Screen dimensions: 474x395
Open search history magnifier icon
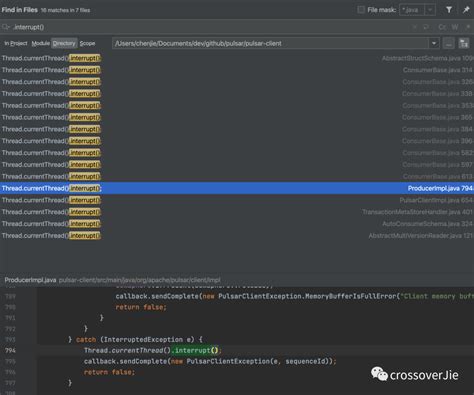pyautogui.click(x=5, y=27)
